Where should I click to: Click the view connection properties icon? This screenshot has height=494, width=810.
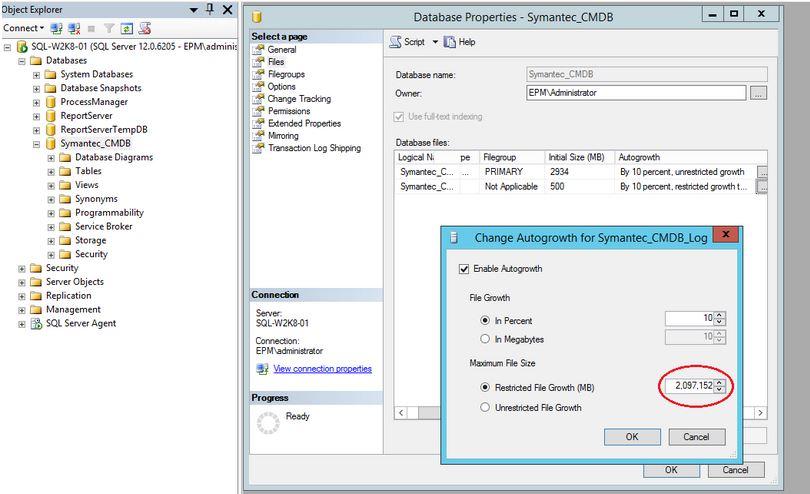coord(262,369)
